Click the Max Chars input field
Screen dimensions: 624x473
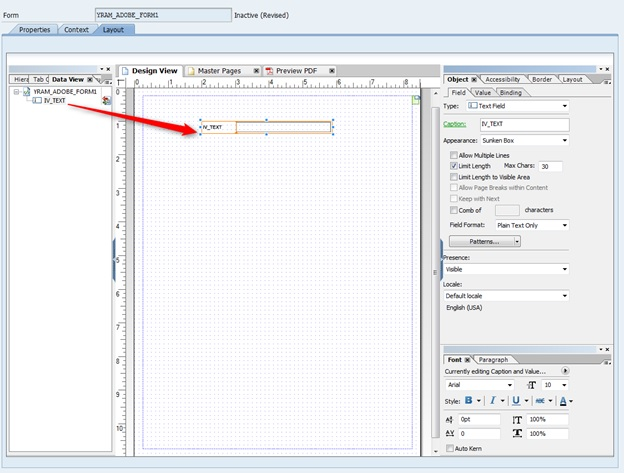tap(550, 166)
